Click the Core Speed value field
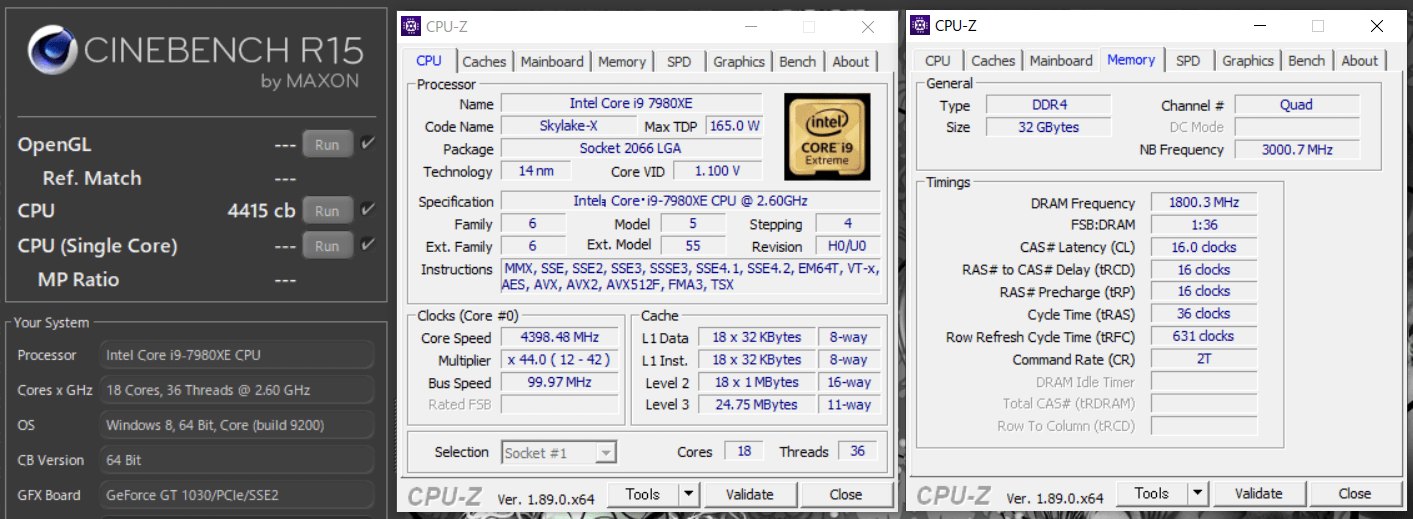Screen dimensions: 1413x519 click(x=558, y=338)
